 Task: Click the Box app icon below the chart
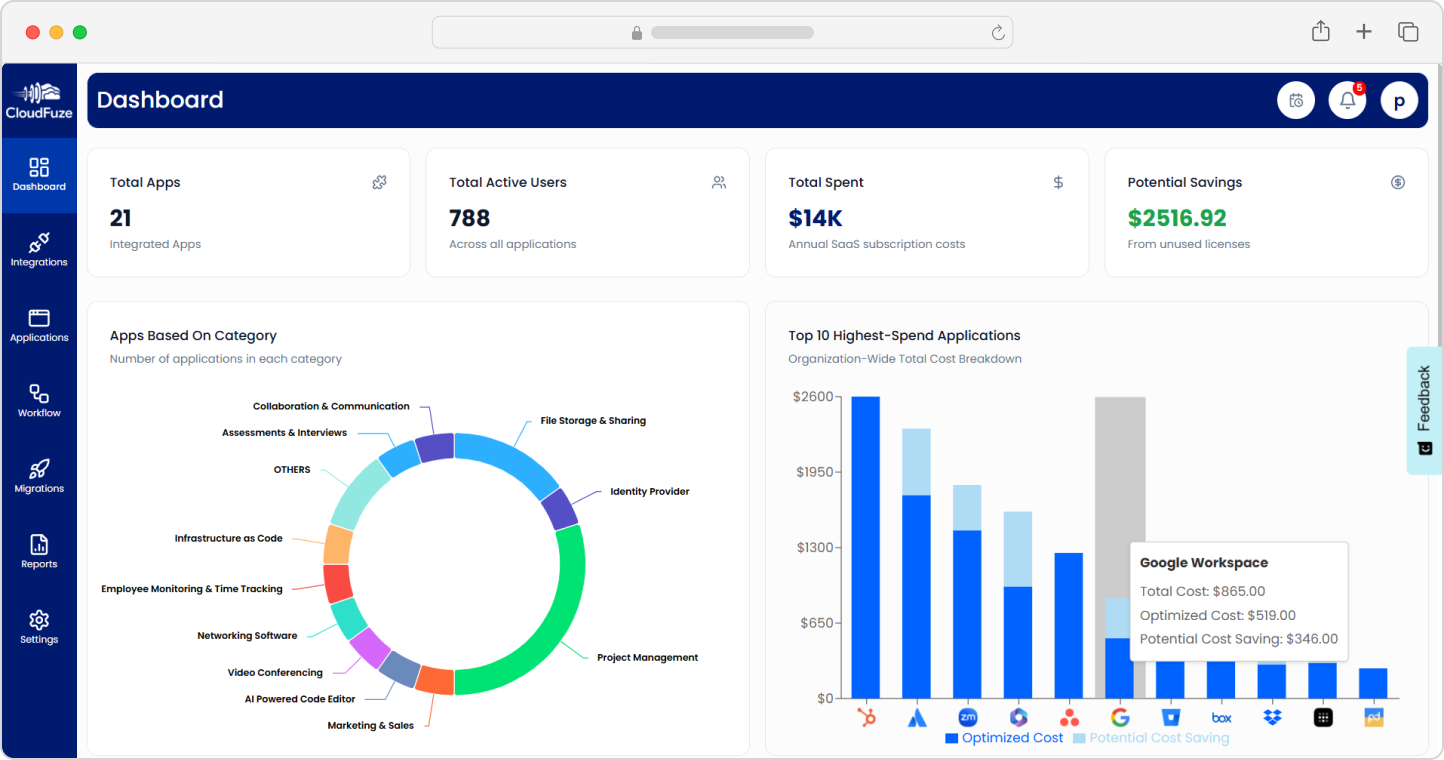[x=1221, y=717]
